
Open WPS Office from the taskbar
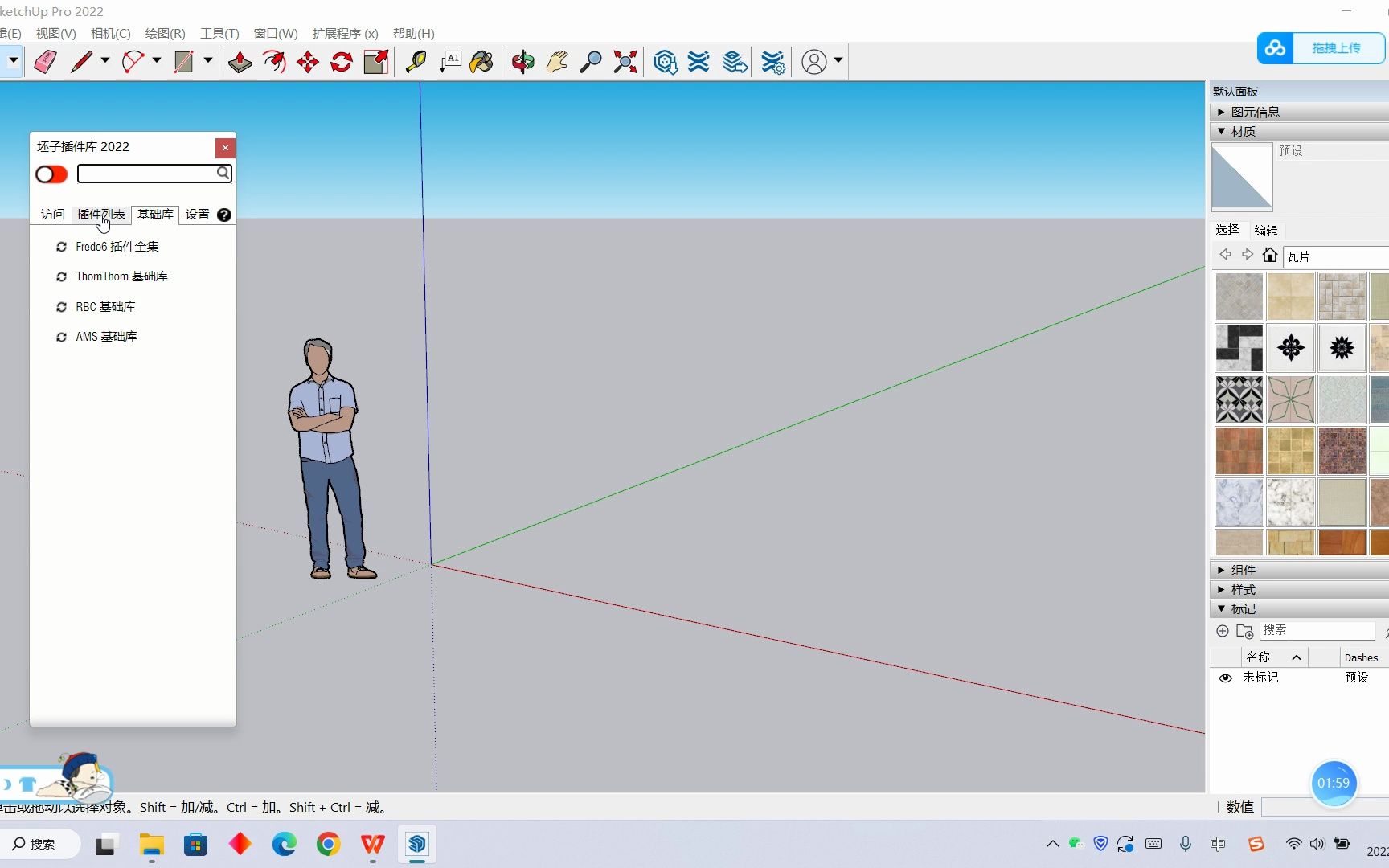coord(372,844)
